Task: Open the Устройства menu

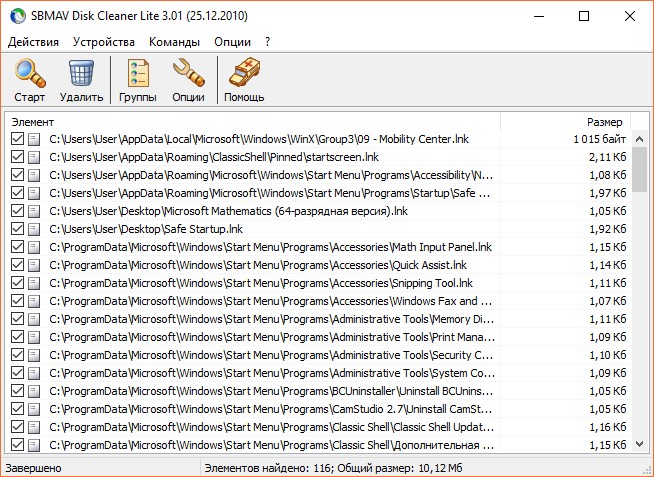Action: (x=104, y=42)
